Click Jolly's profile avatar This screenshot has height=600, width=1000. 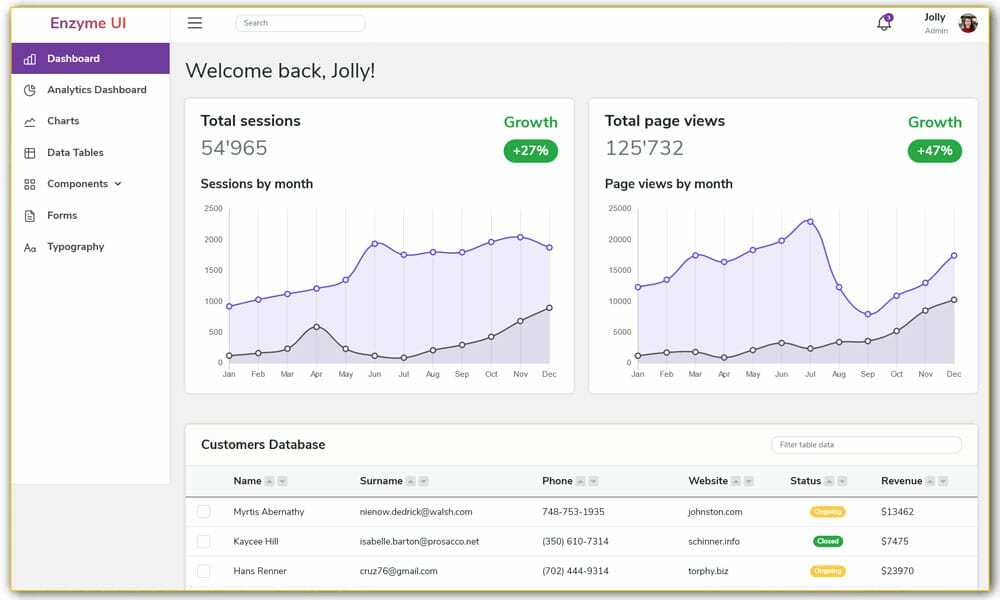(x=967, y=23)
